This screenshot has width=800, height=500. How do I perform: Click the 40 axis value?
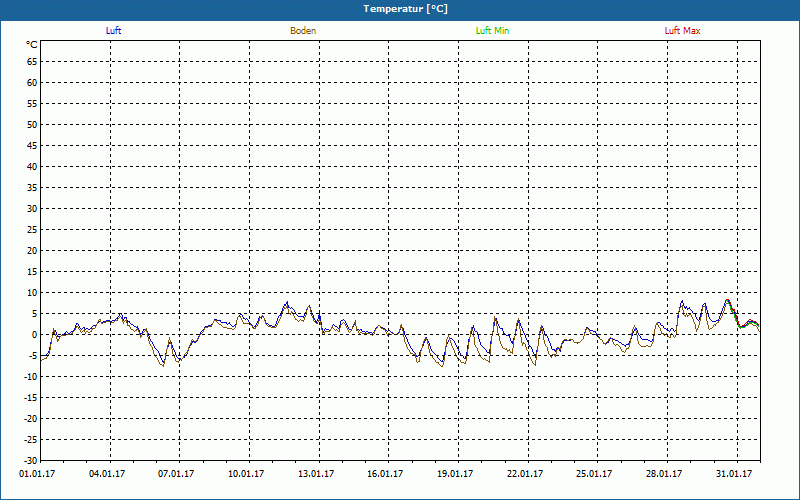[32, 167]
